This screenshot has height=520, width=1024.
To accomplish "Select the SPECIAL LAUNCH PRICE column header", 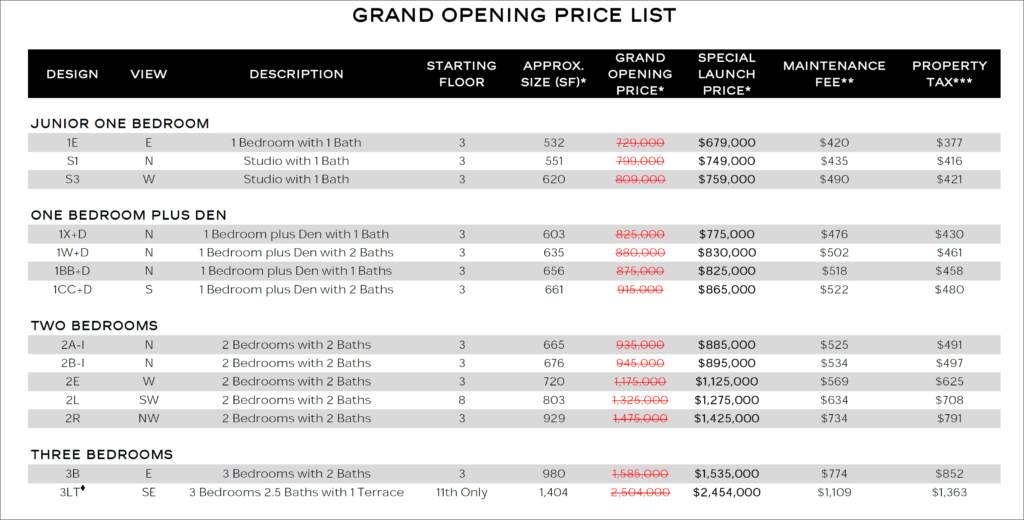I will coord(726,74).
